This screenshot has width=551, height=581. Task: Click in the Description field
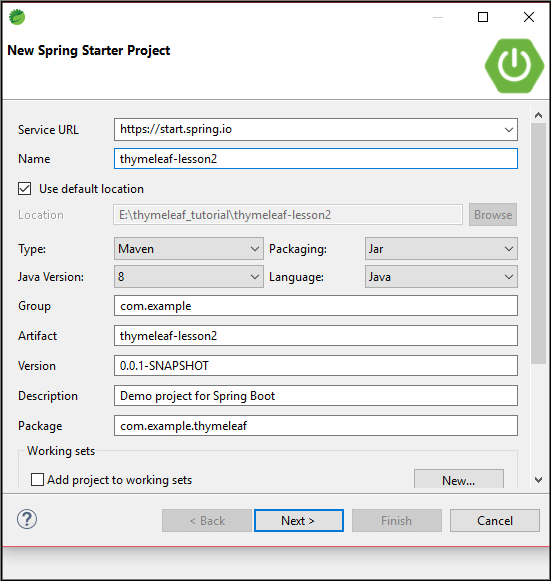[316, 396]
